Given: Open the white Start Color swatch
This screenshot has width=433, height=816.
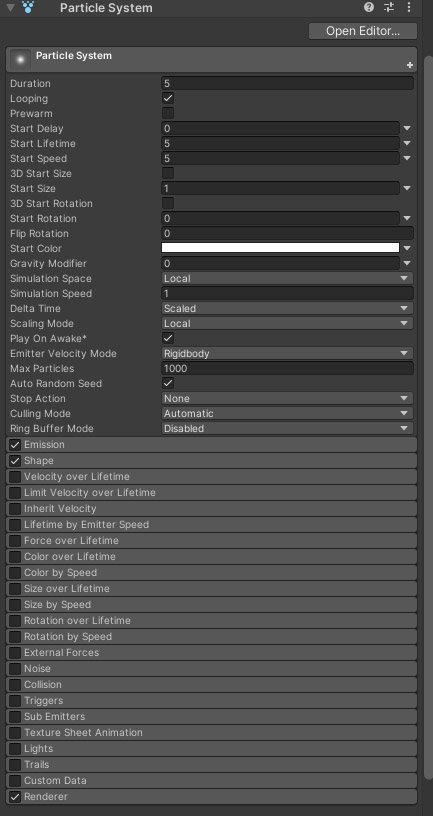Looking at the screenshot, I should (x=281, y=248).
